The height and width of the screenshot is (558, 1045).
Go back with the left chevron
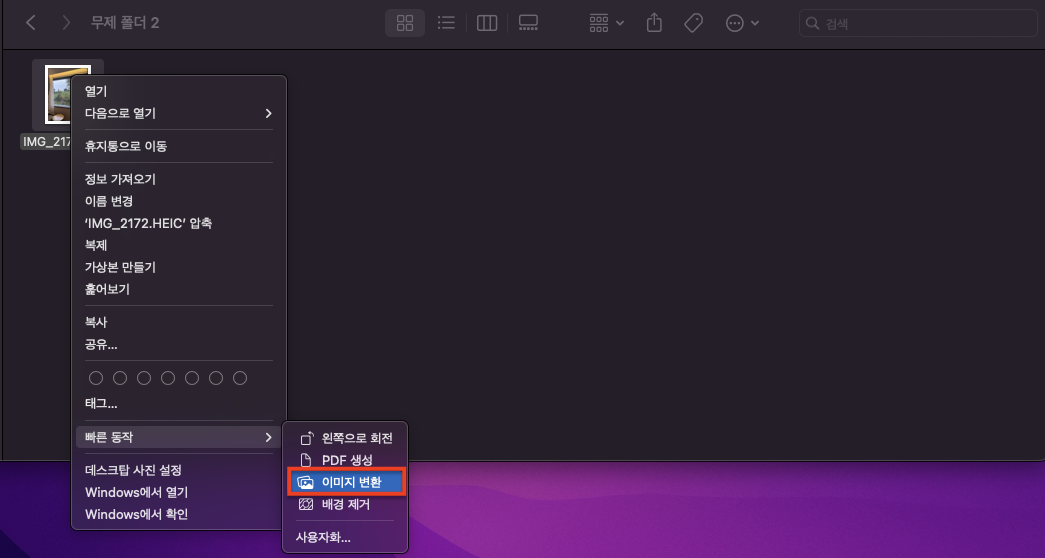click(30, 23)
